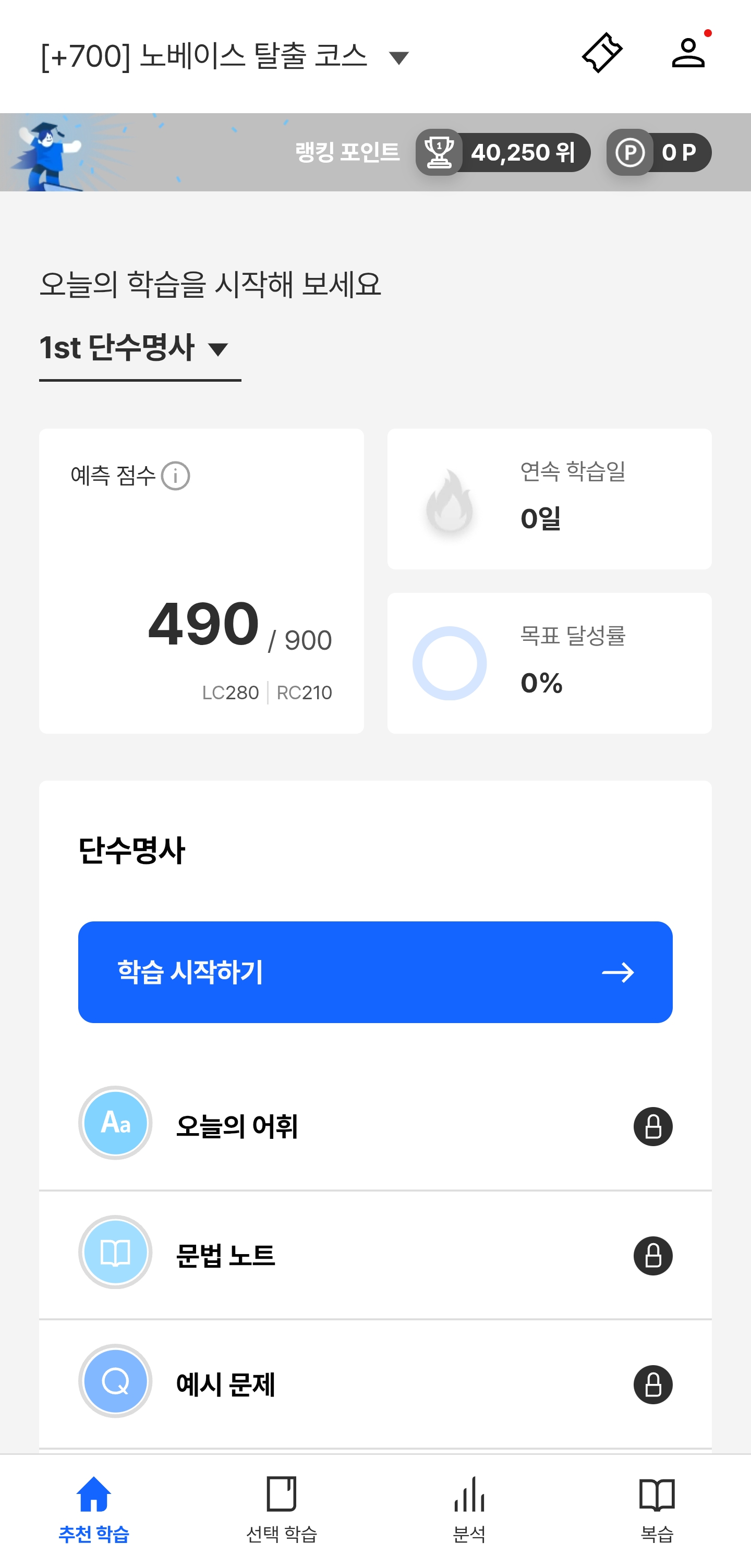Tap the 목표 달성률 progress ring

tap(449, 663)
